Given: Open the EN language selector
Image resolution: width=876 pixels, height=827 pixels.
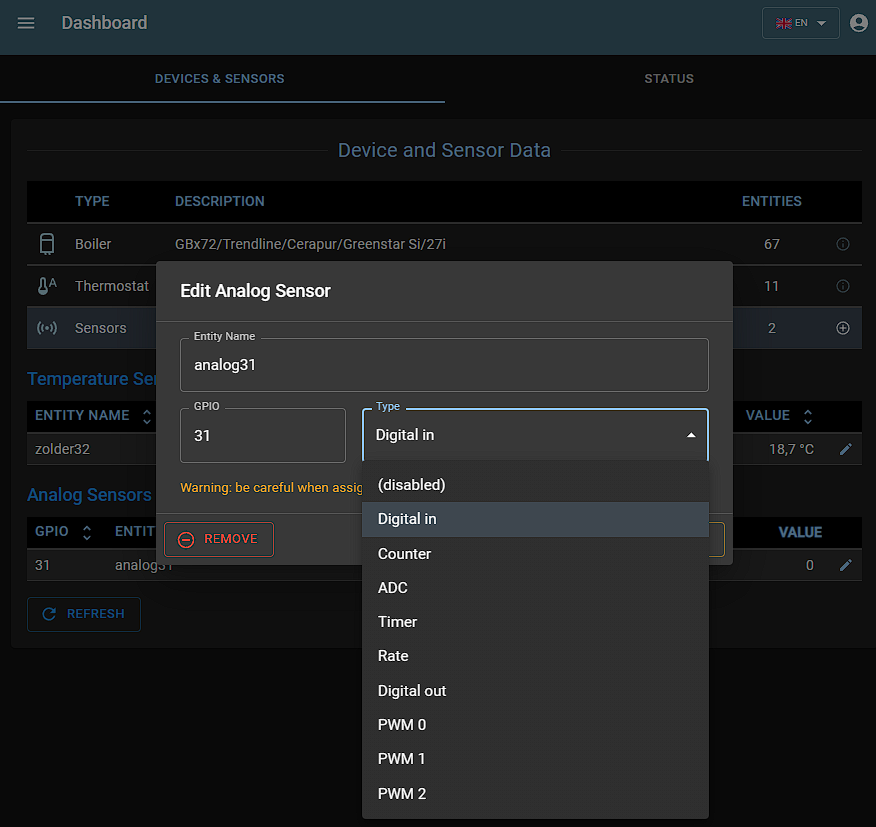Looking at the screenshot, I should pyautogui.click(x=800, y=23).
